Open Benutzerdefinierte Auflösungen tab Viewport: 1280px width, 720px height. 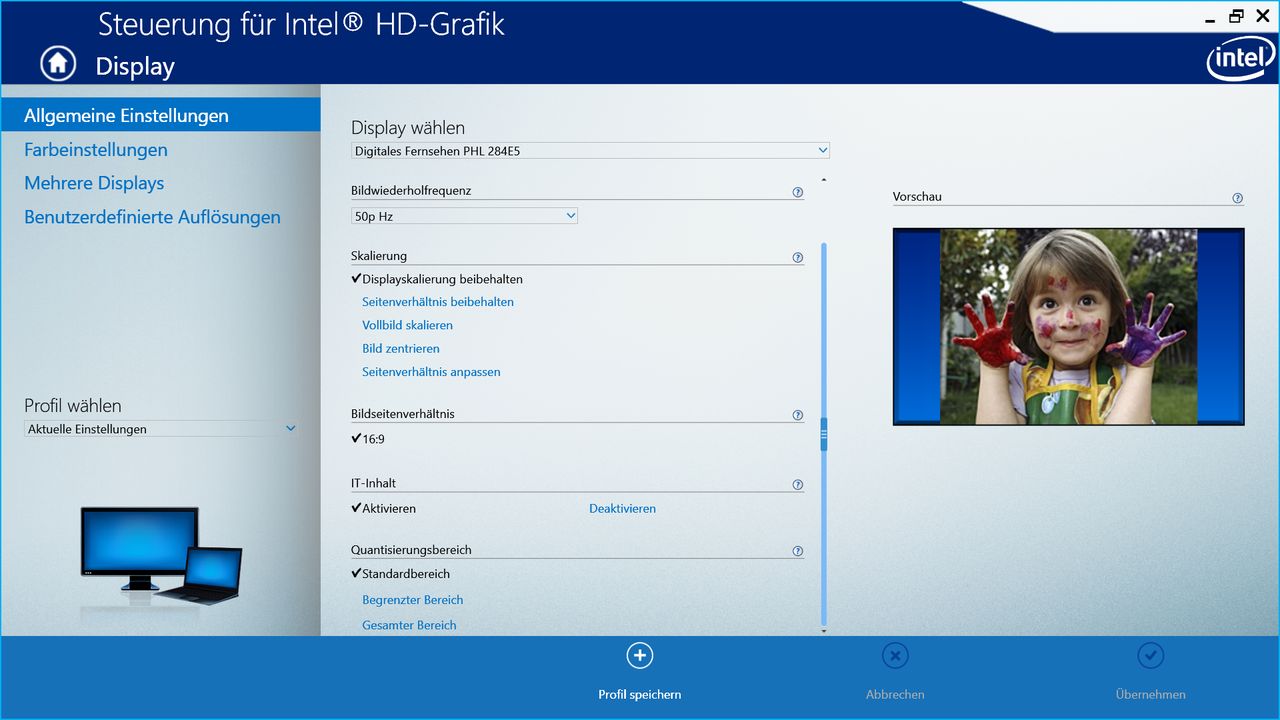[x=152, y=217]
